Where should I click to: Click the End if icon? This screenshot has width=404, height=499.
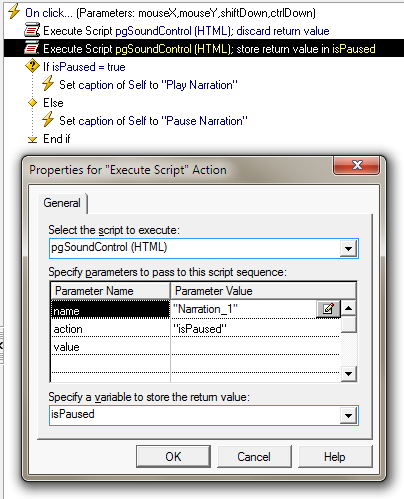click(32, 139)
